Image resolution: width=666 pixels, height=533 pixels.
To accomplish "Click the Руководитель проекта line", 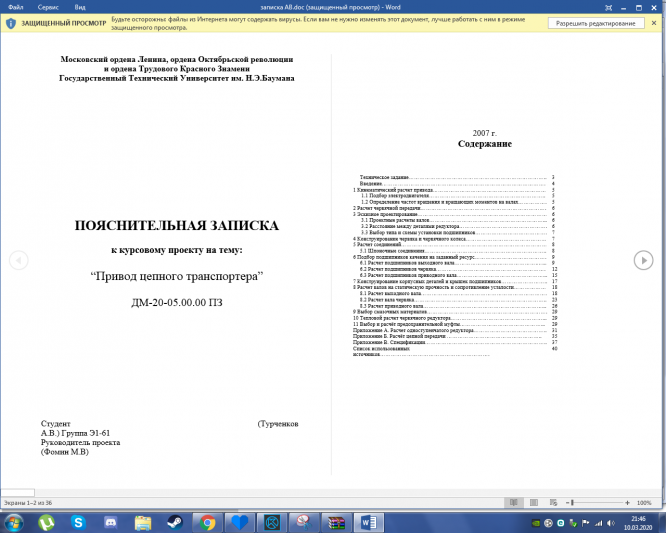I will point(80,443).
